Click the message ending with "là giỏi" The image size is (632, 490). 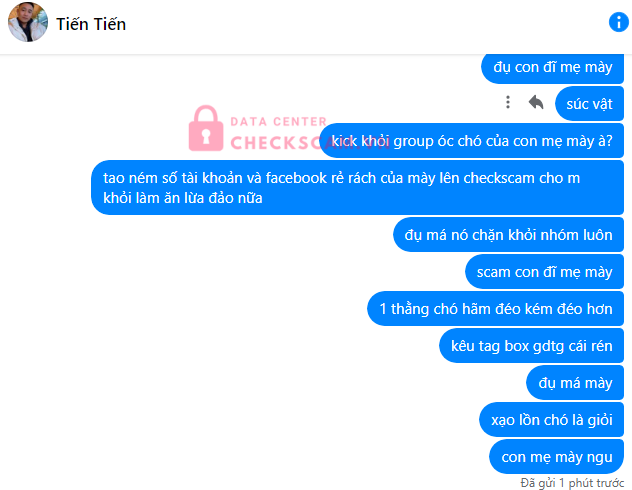coord(551,418)
